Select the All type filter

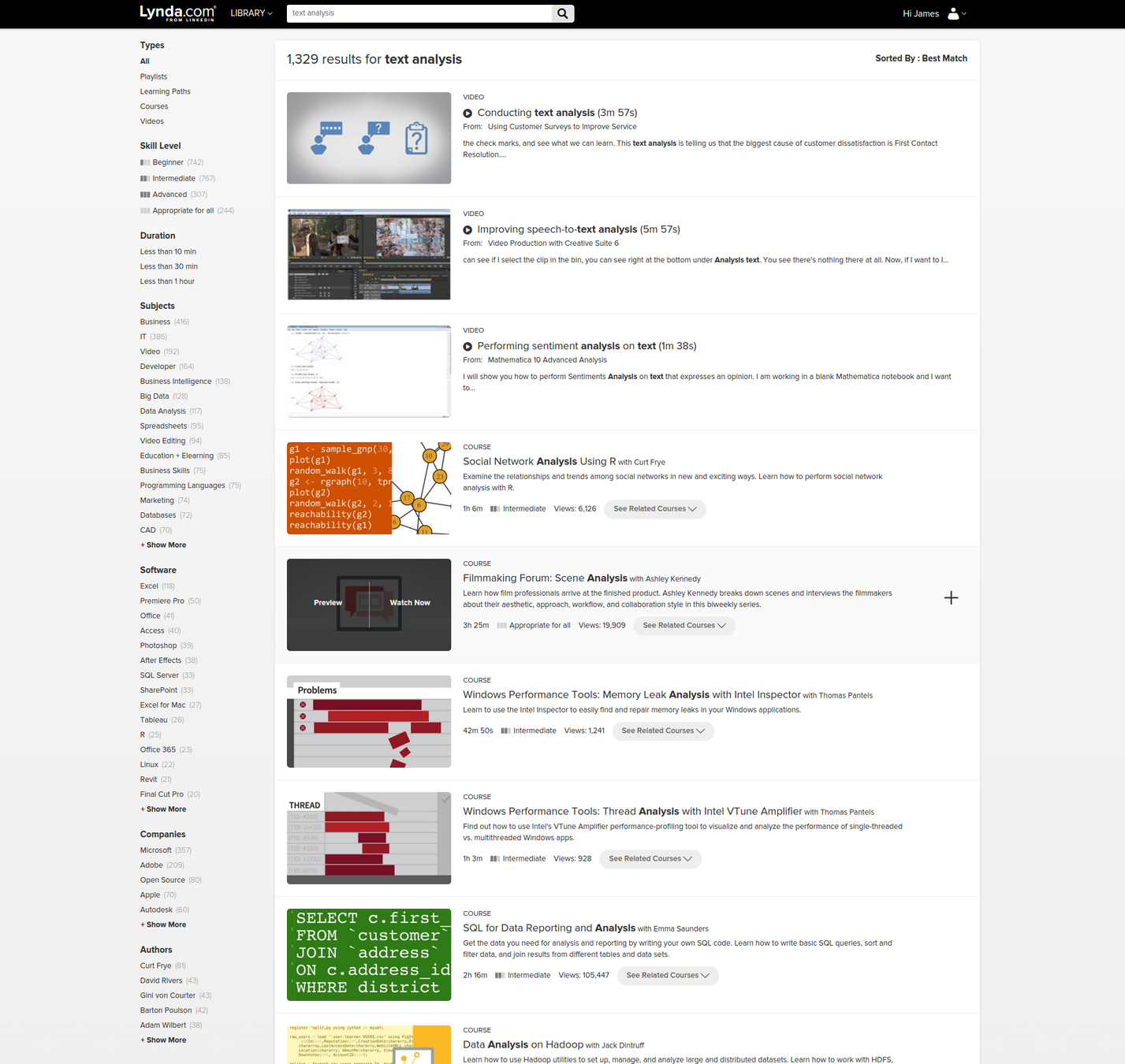[x=145, y=61]
